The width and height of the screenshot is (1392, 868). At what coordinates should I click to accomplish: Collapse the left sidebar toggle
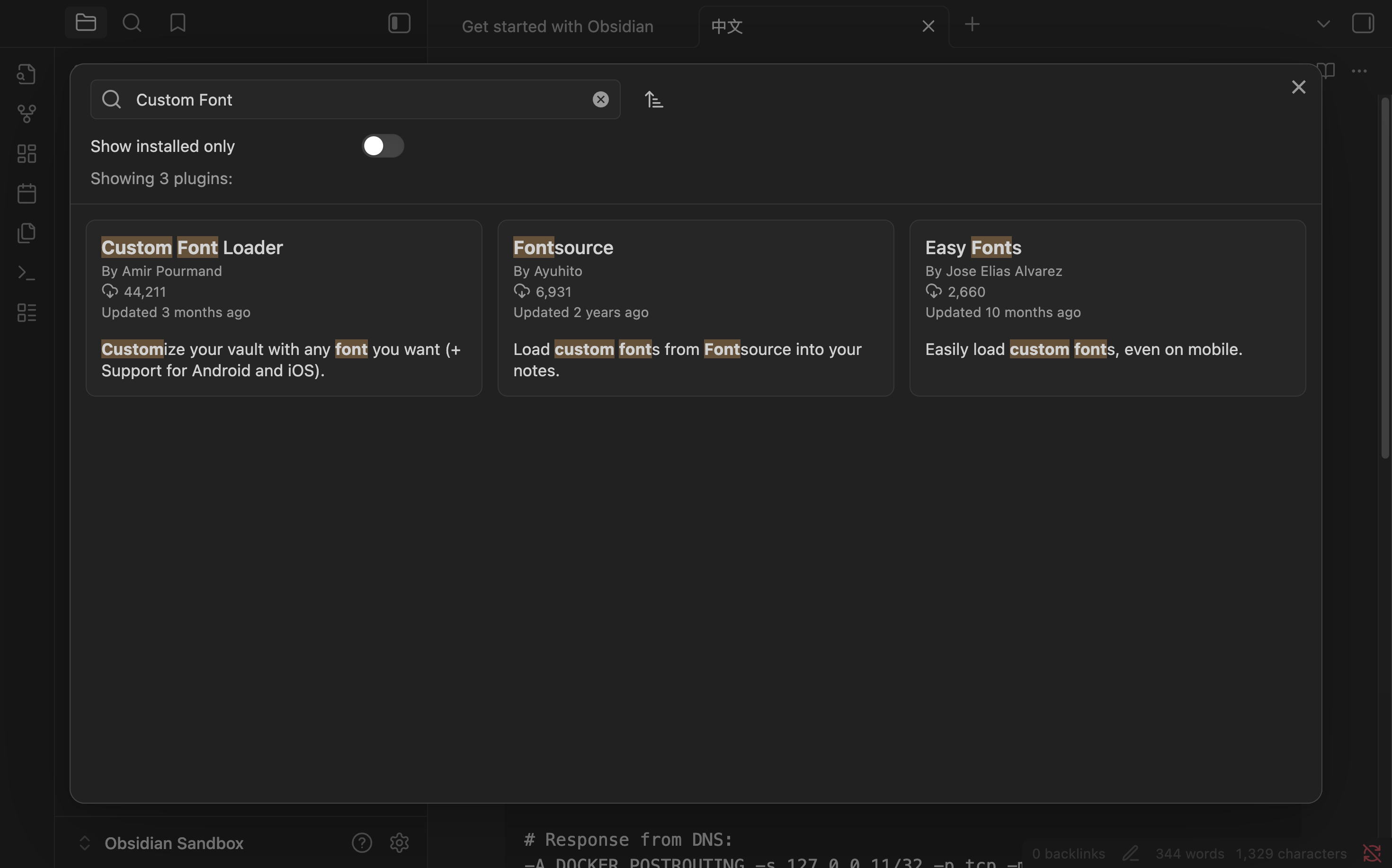pyautogui.click(x=399, y=23)
